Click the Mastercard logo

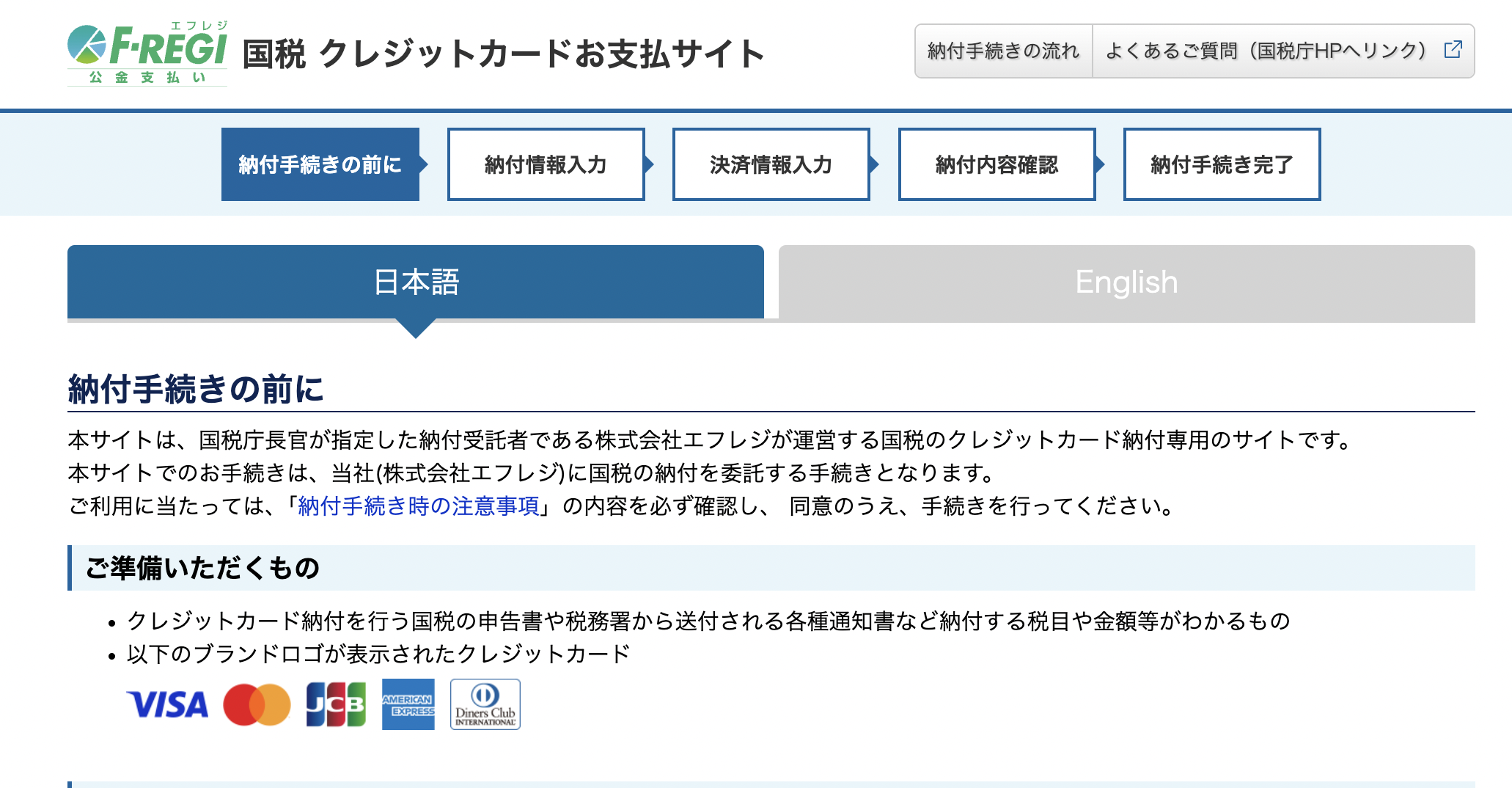257,704
